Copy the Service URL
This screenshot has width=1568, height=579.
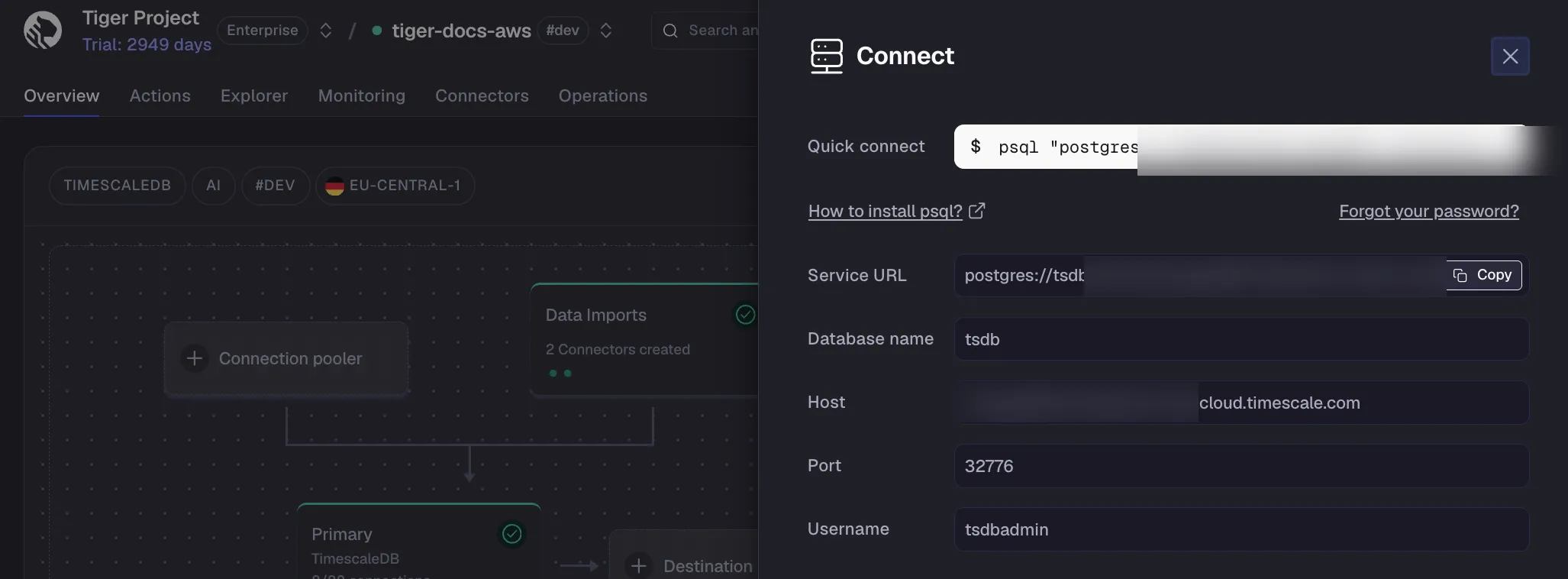(x=1484, y=275)
